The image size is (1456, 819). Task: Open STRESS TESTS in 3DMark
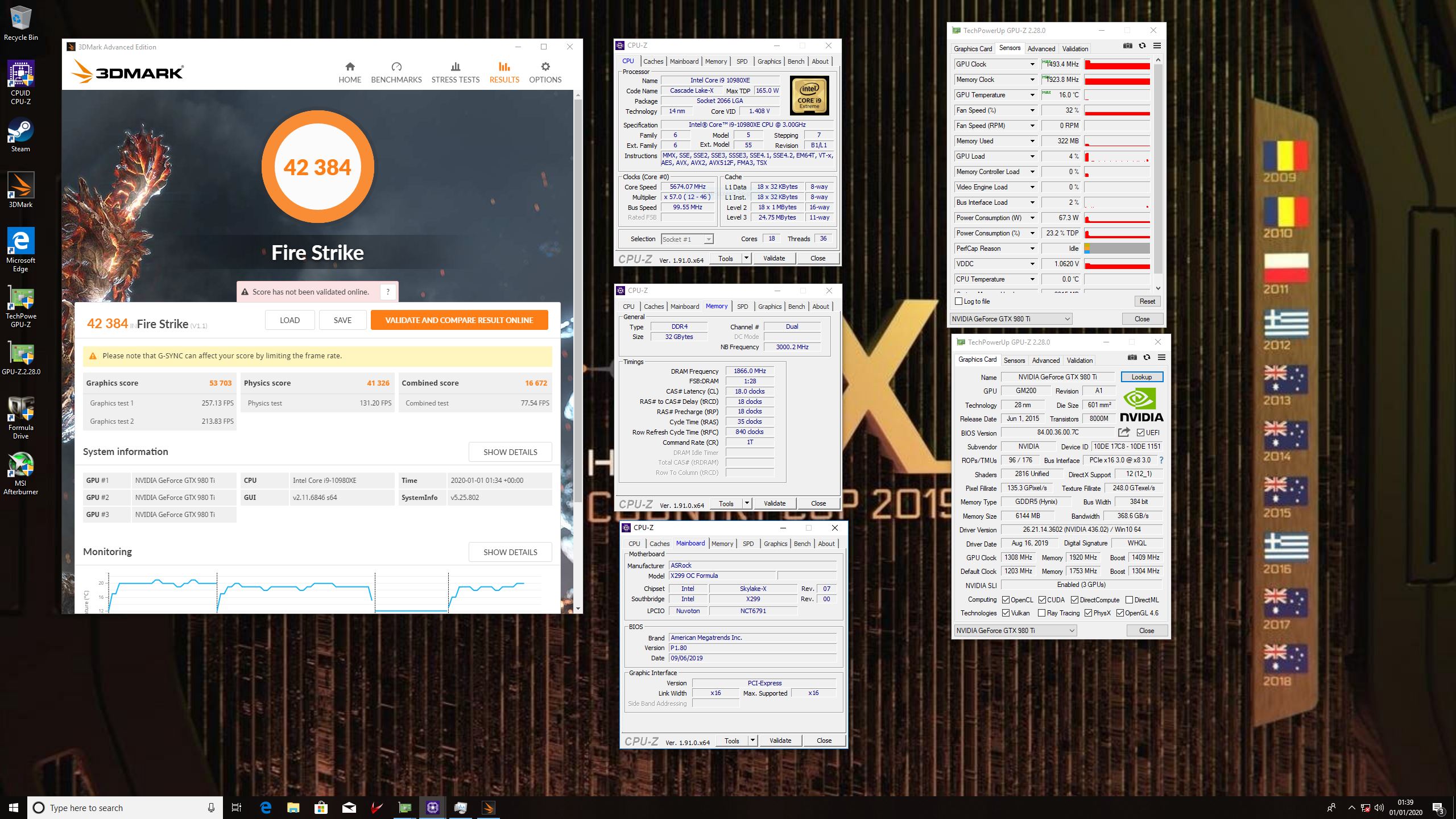click(455, 73)
